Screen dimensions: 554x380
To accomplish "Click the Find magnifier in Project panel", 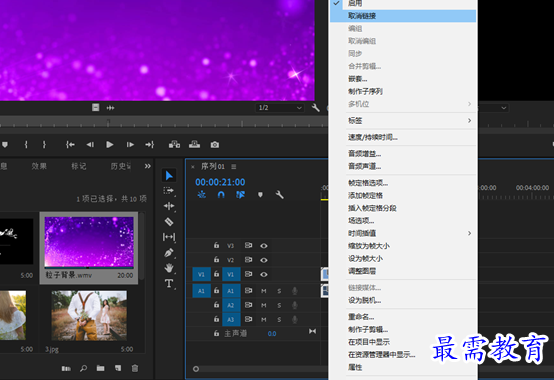I will pyautogui.click(x=83, y=368).
